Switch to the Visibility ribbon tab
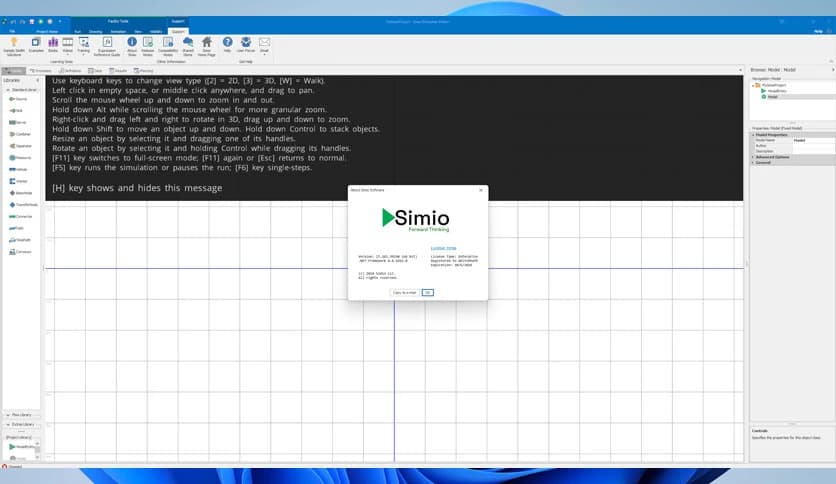The width and height of the screenshot is (836, 484). tap(156, 31)
